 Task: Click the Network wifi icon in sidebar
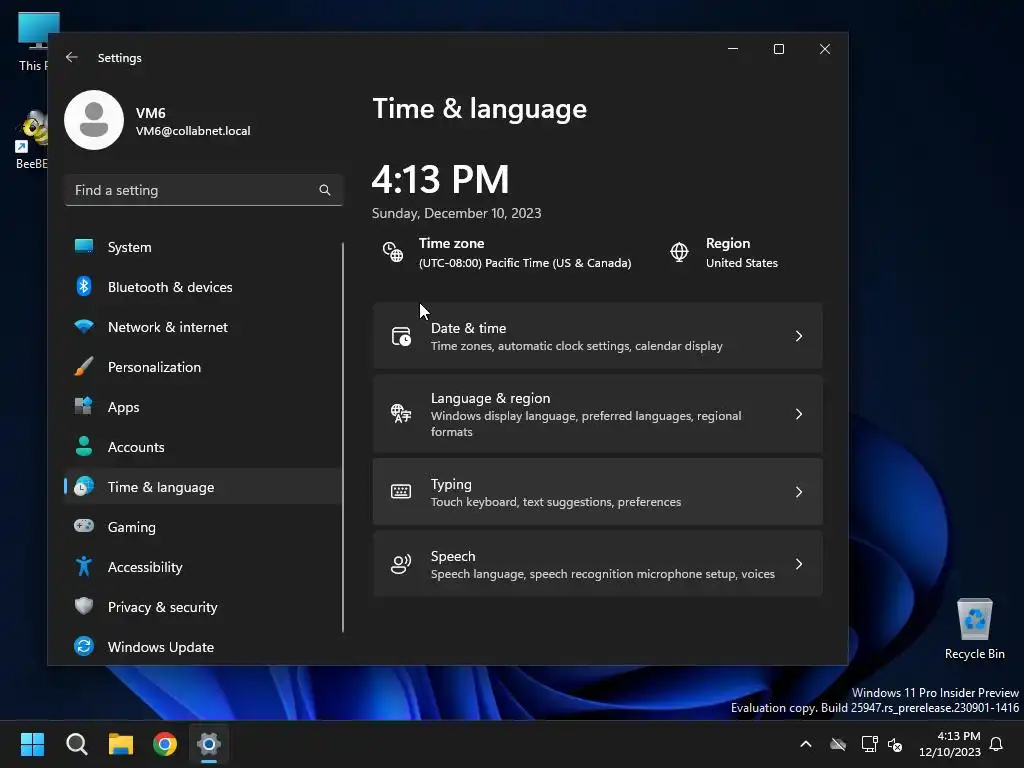tap(84, 326)
